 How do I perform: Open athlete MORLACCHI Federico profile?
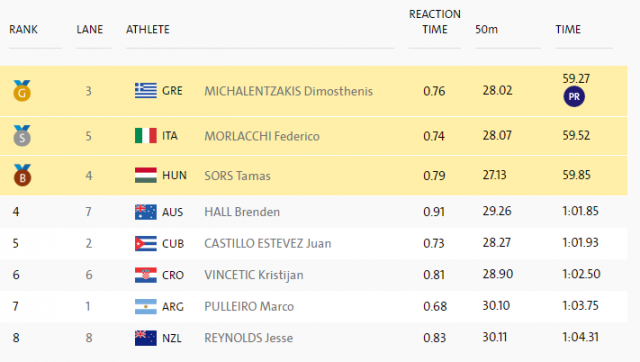(x=262, y=136)
